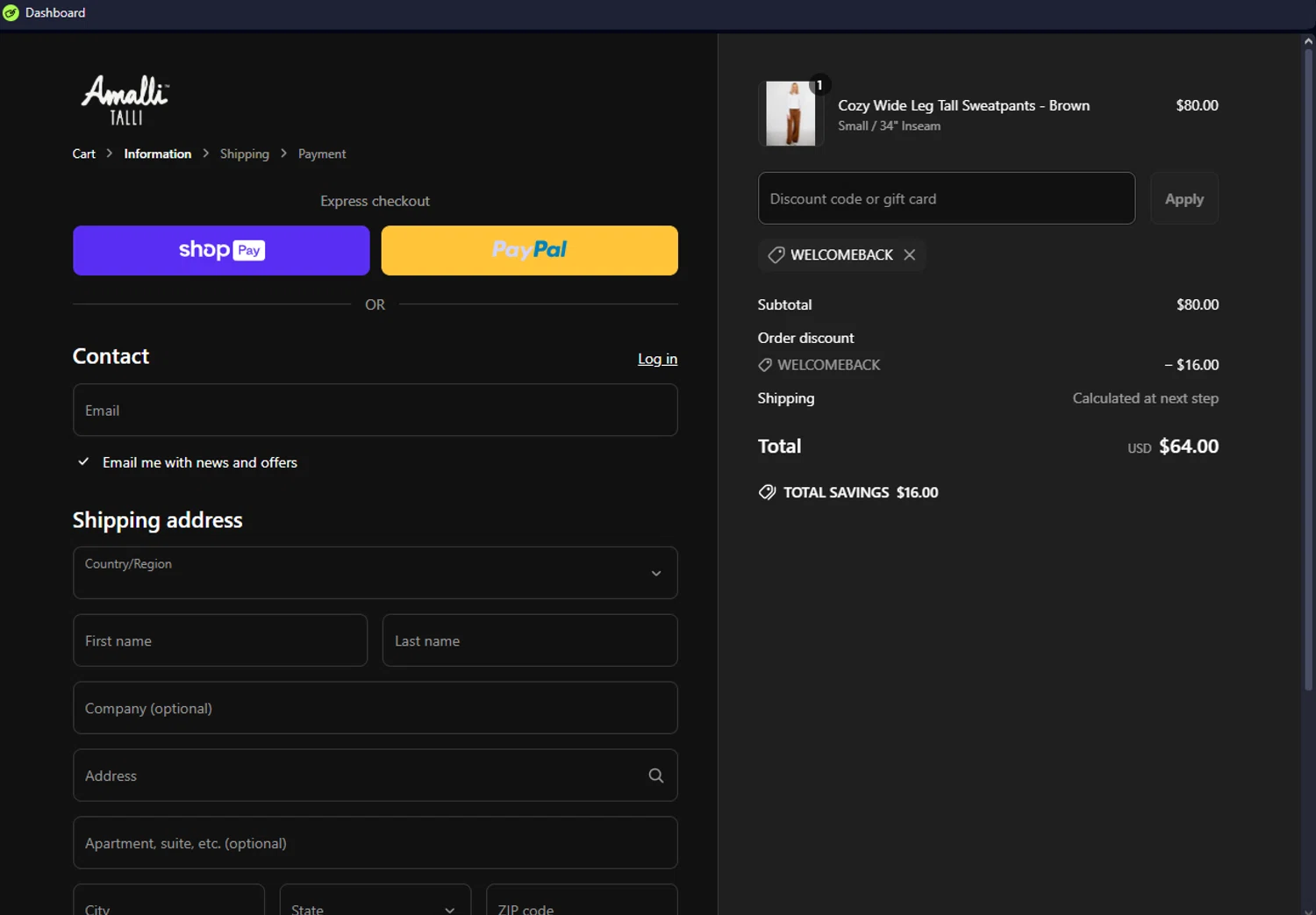Click the product title Cozy Wide Leg Tall Sweatpants
This screenshot has width=1316, height=915.
[x=963, y=105]
